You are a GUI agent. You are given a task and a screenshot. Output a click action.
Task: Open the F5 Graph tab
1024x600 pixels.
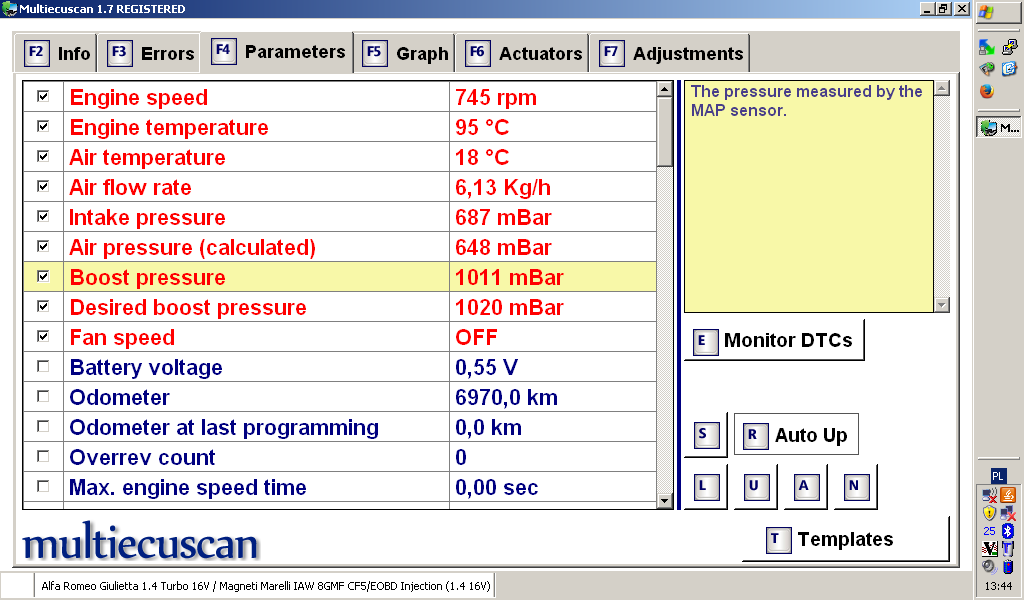(x=406, y=53)
